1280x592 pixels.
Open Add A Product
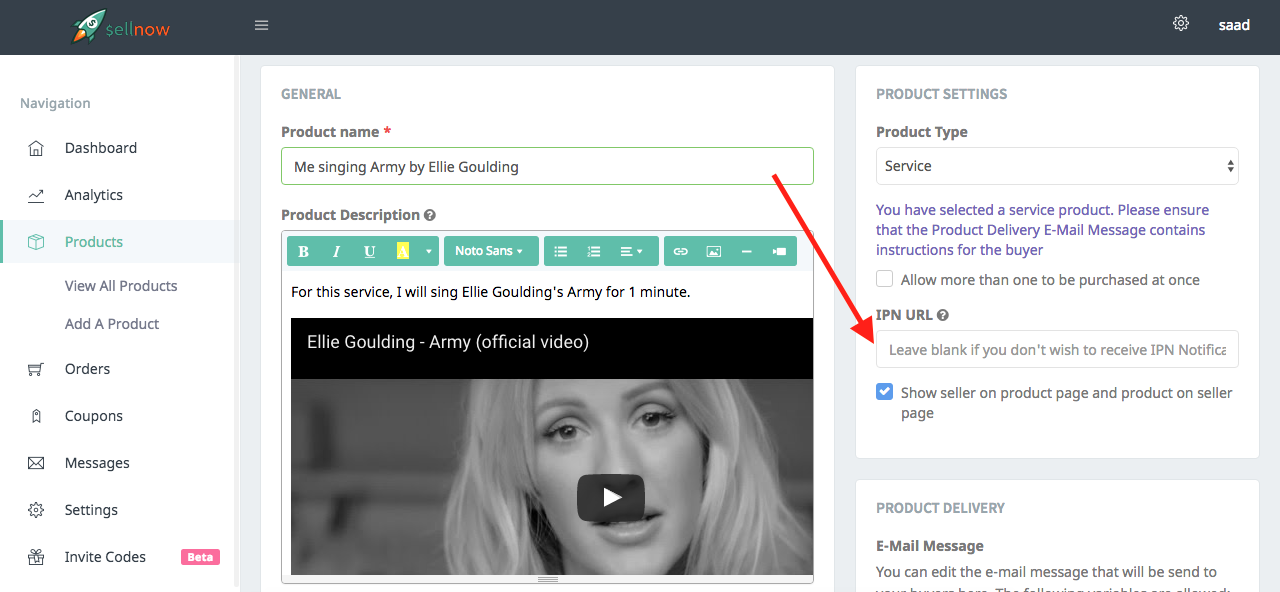pyautogui.click(x=112, y=324)
